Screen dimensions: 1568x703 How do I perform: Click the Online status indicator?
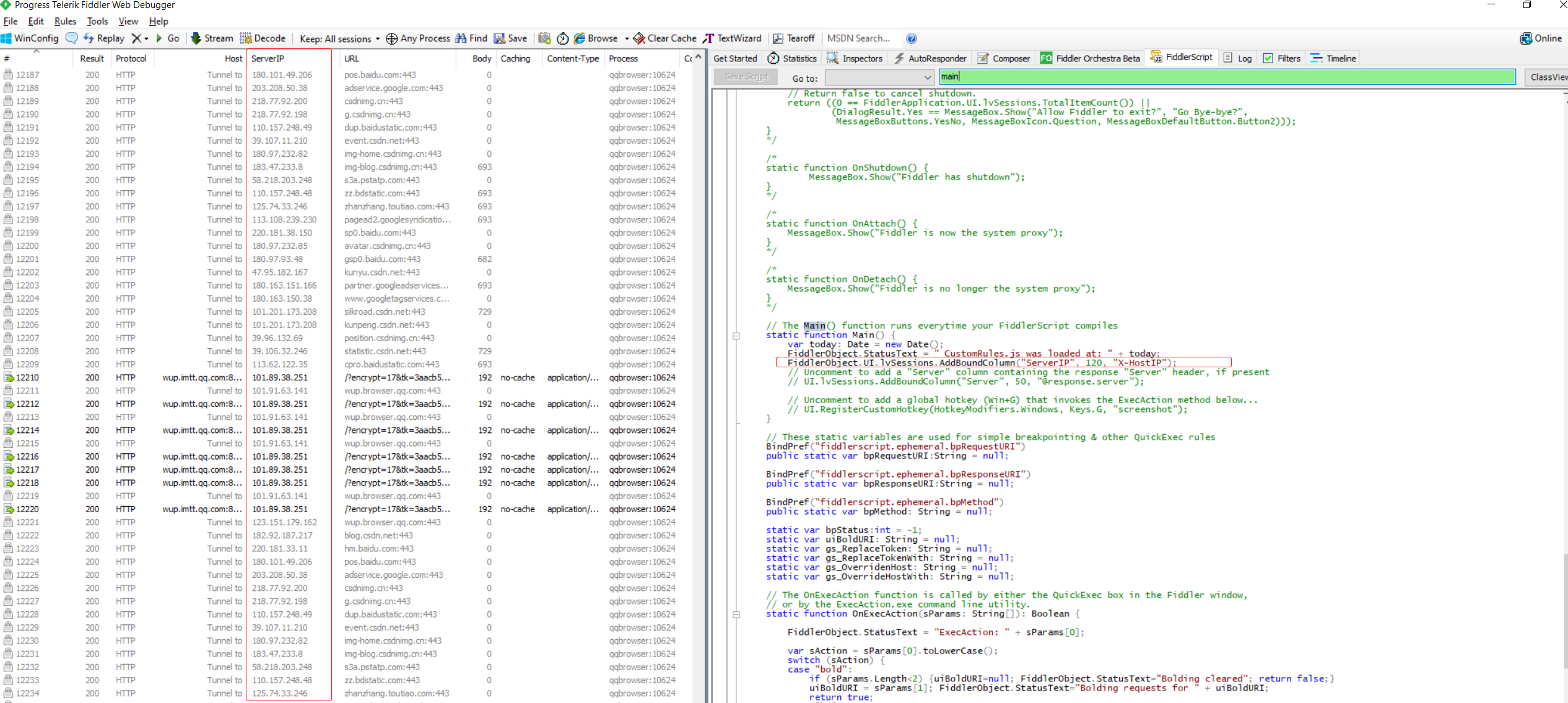1541,38
